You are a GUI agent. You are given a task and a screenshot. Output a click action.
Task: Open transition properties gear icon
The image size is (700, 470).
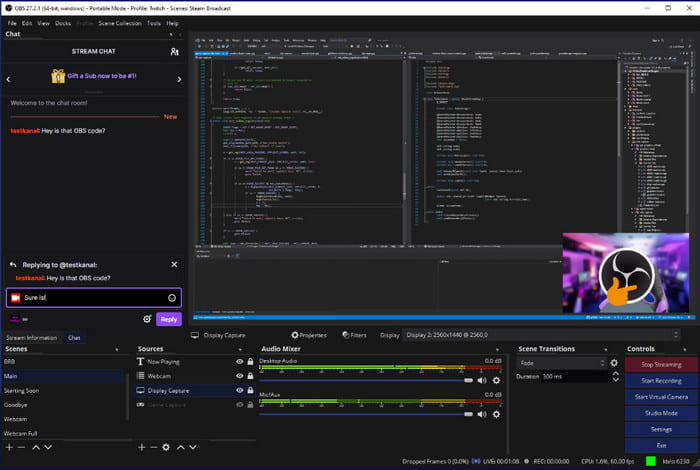[614, 363]
